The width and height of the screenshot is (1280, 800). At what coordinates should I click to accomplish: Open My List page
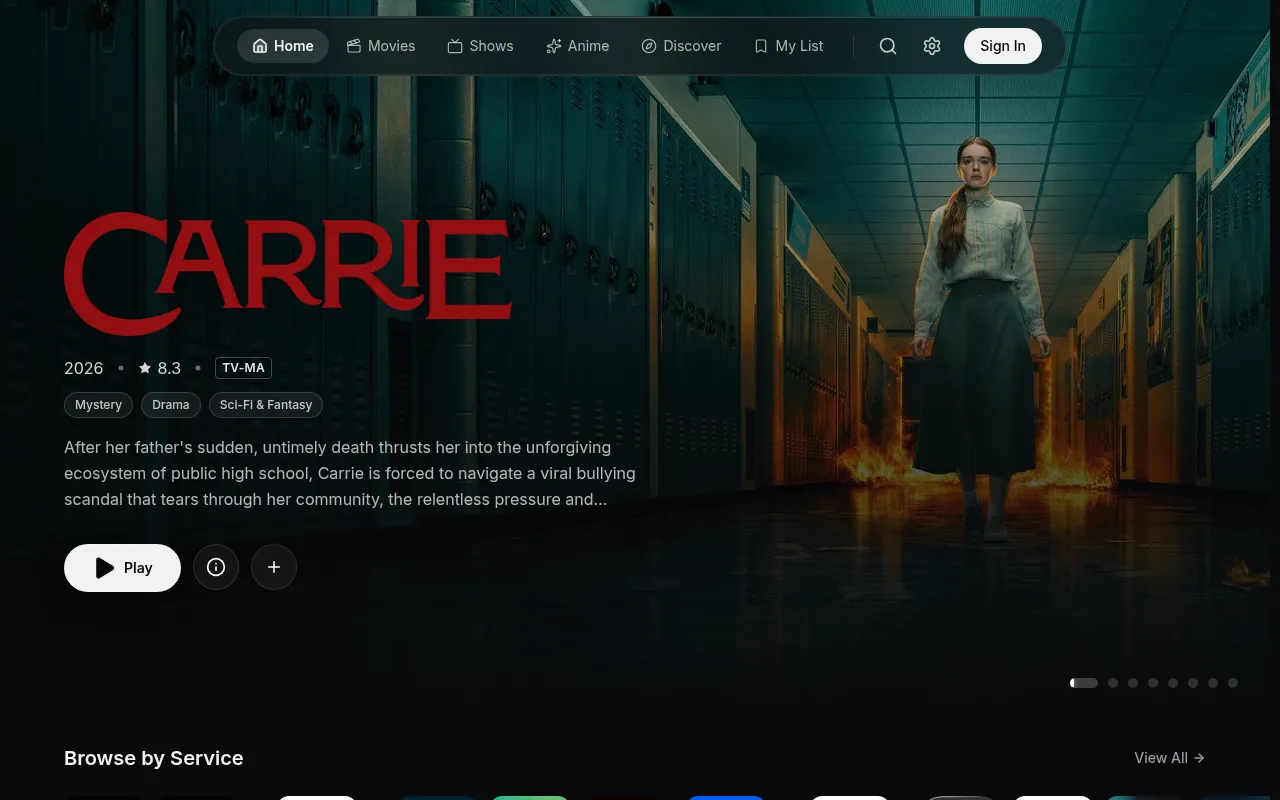pos(789,46)
